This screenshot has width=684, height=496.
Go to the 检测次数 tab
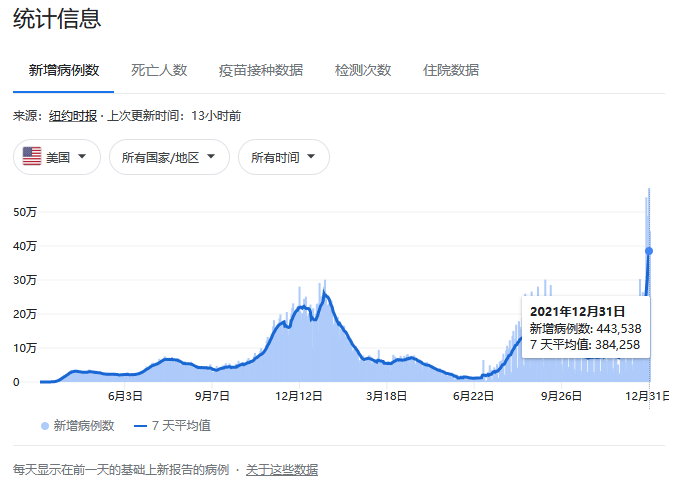(363, 70)
